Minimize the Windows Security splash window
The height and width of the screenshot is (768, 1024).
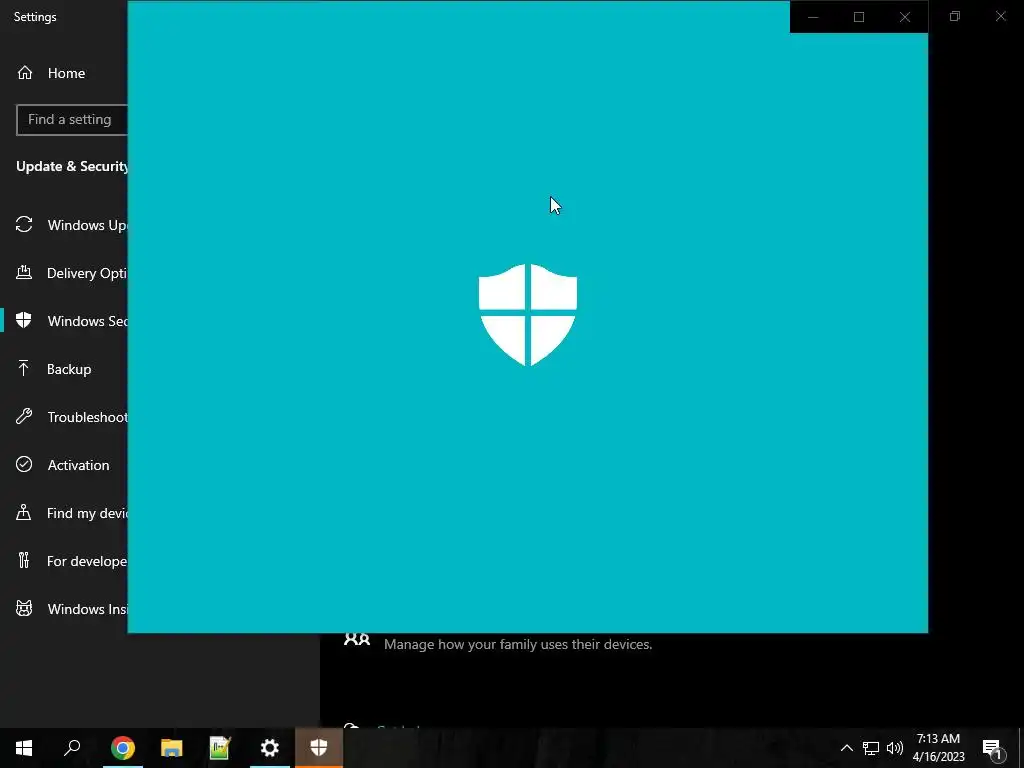coord(813,17)
